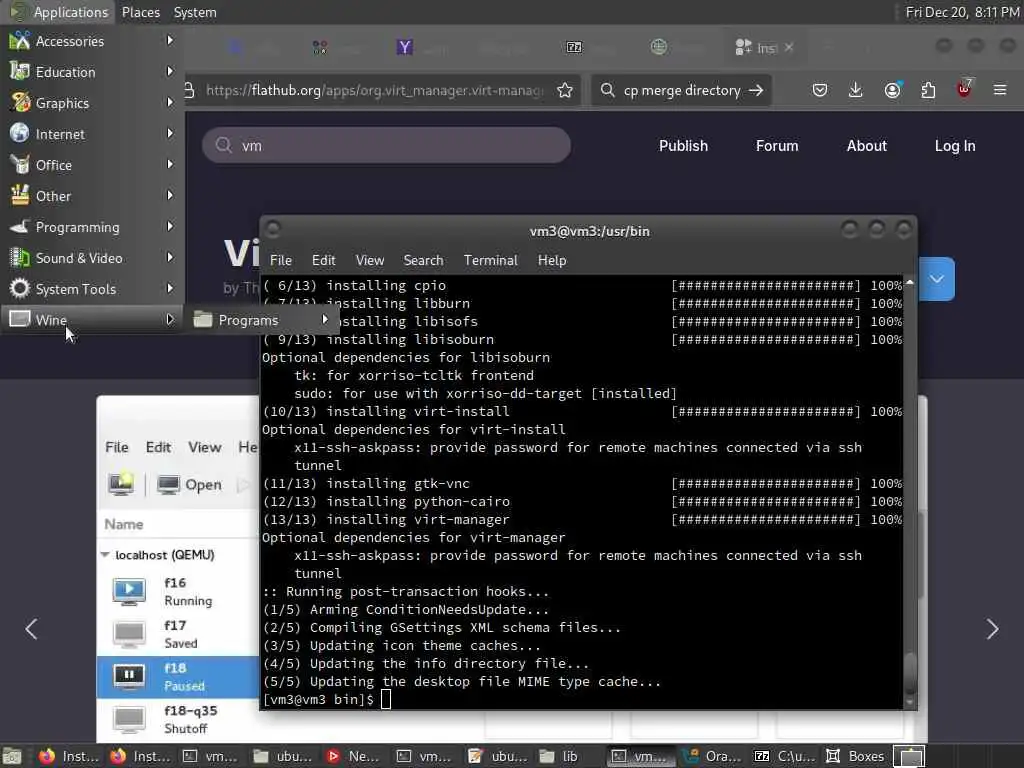Select the f17 Saved virtual machine

178,634
